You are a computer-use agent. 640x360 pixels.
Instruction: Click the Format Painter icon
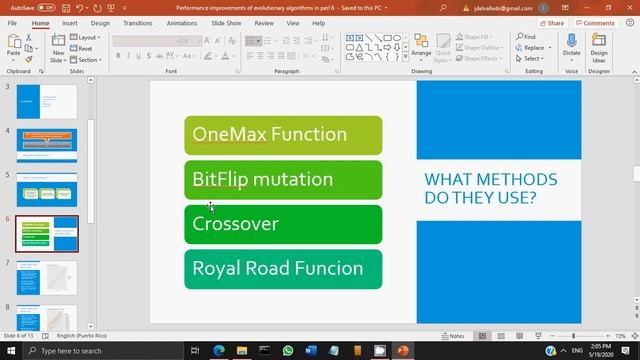click(x=29, y=60)
